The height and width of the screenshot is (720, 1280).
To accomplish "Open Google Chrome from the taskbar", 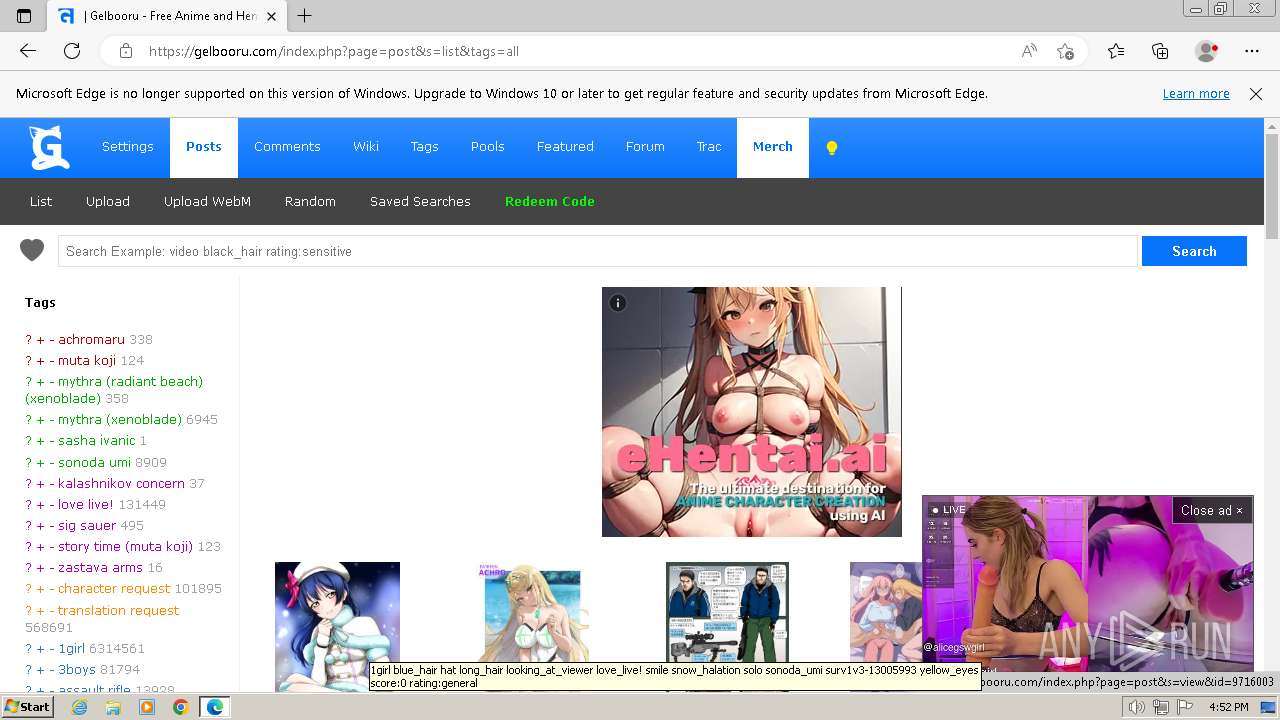I will (x=180, y=707).
